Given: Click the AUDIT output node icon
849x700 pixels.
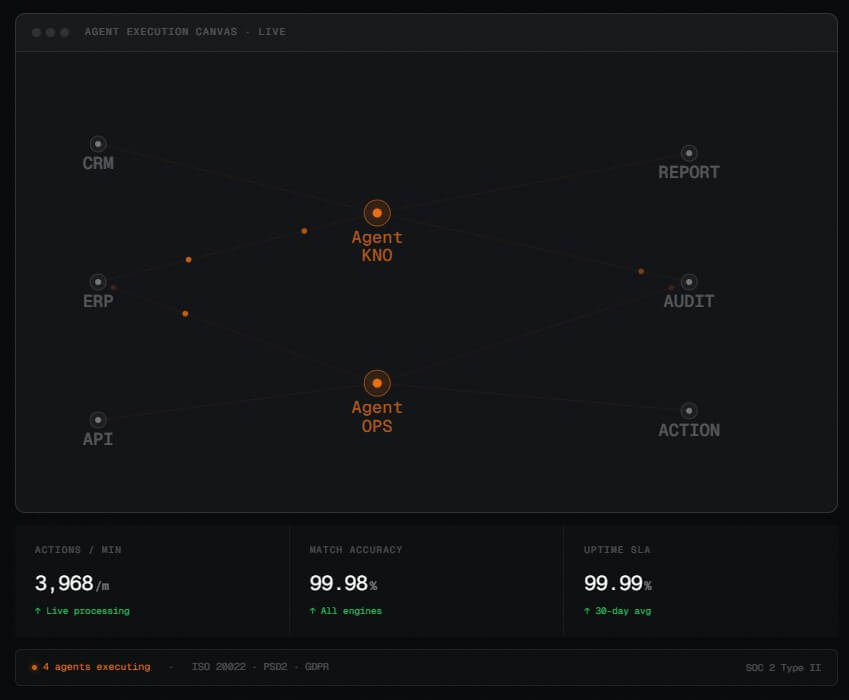Looking at the screenshot, I should coord(689,282).
